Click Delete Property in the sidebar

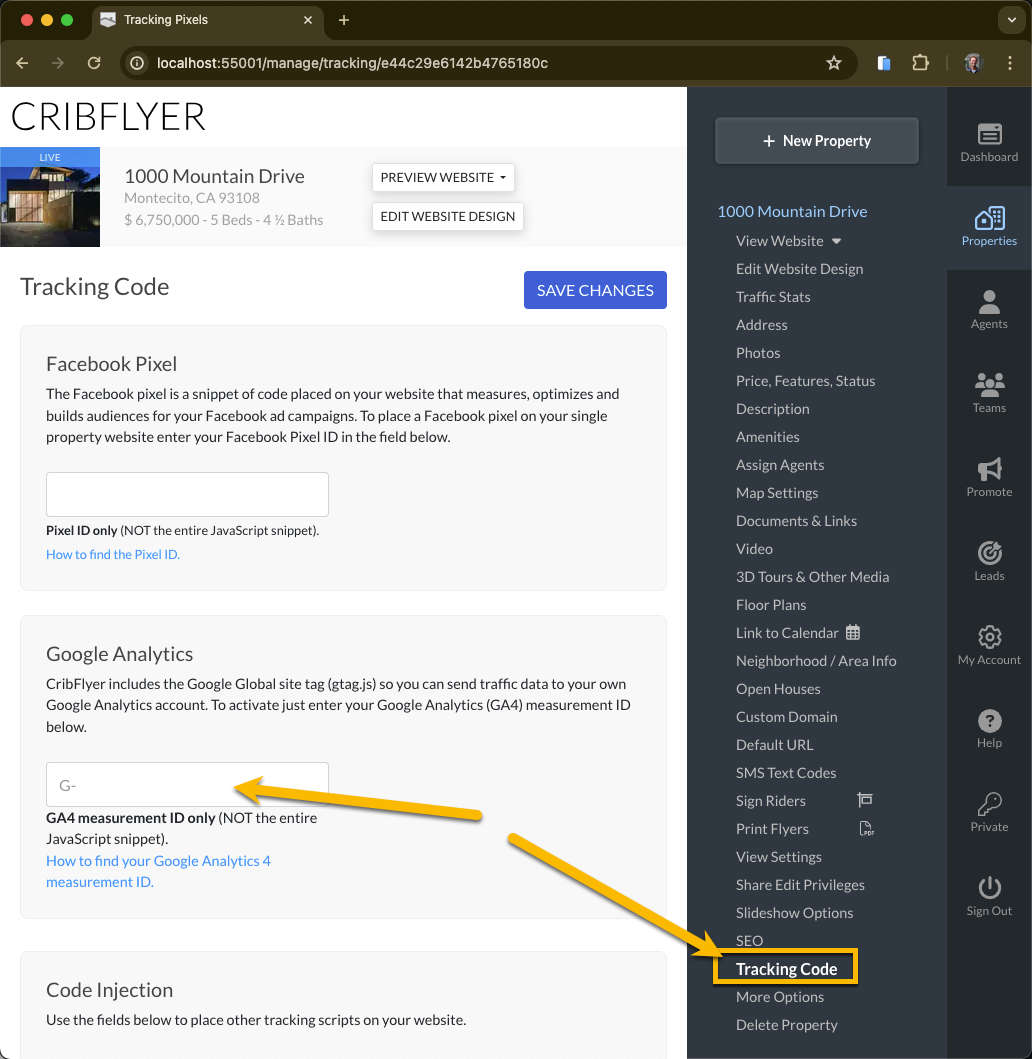click(x=787, y=1025)
